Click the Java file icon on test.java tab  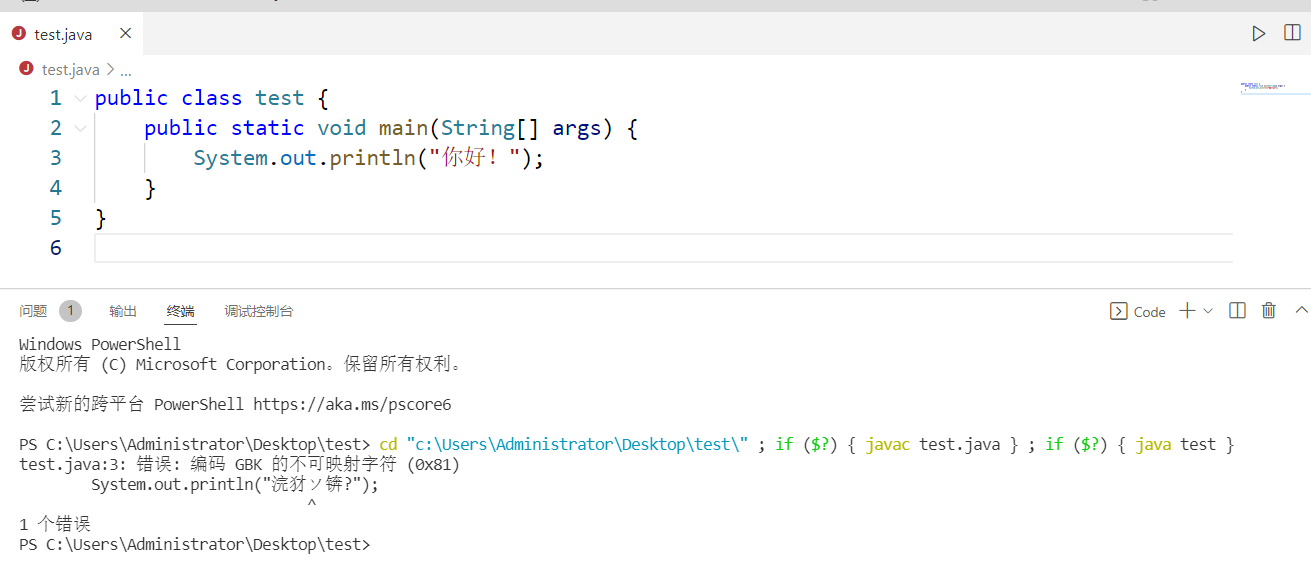[19, 34]
